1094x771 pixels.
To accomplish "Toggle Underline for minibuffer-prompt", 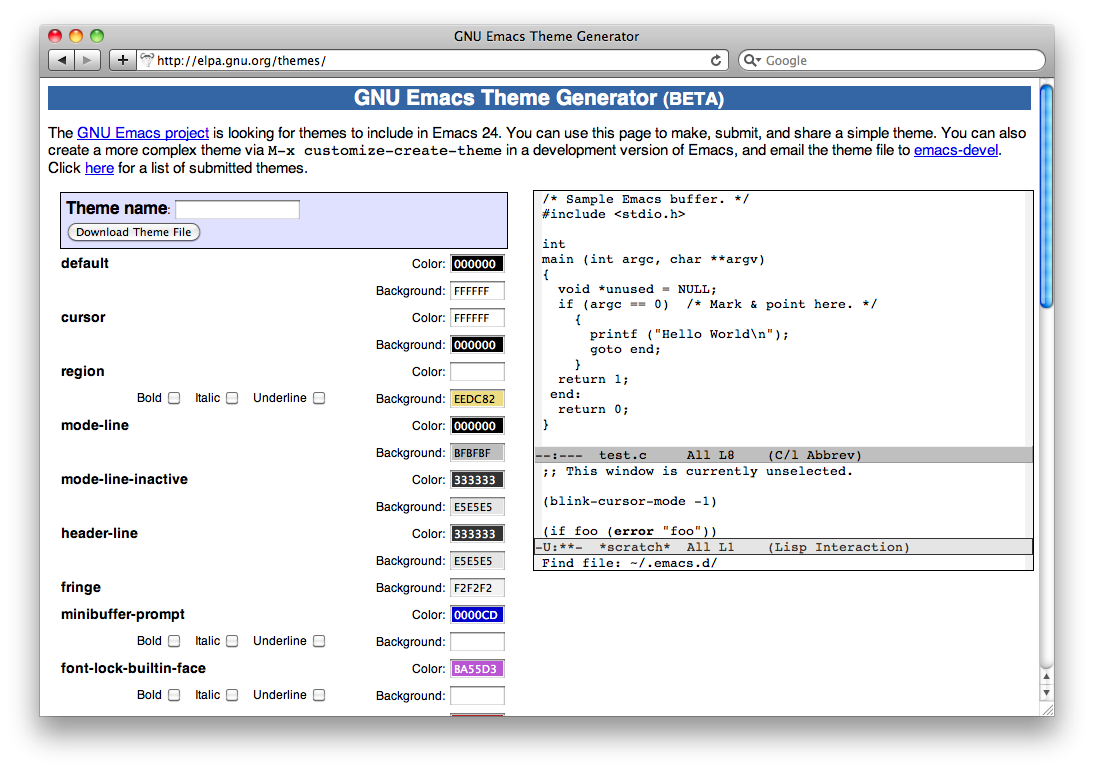I will (x=318, y=640).
